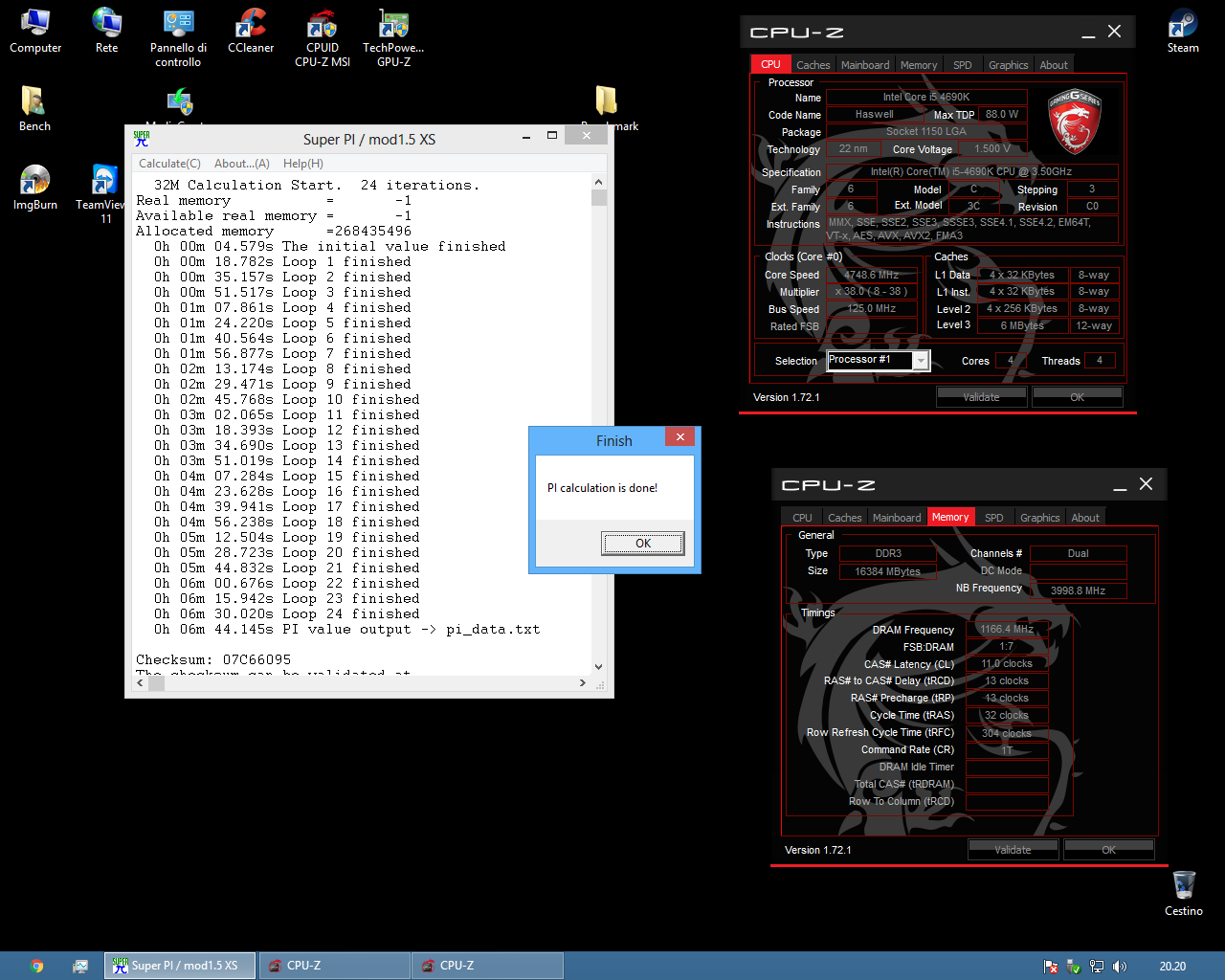Viewport: 1225px width, 980px height.
Task: Open the Computer desktop icon
Action: (35, 31)
